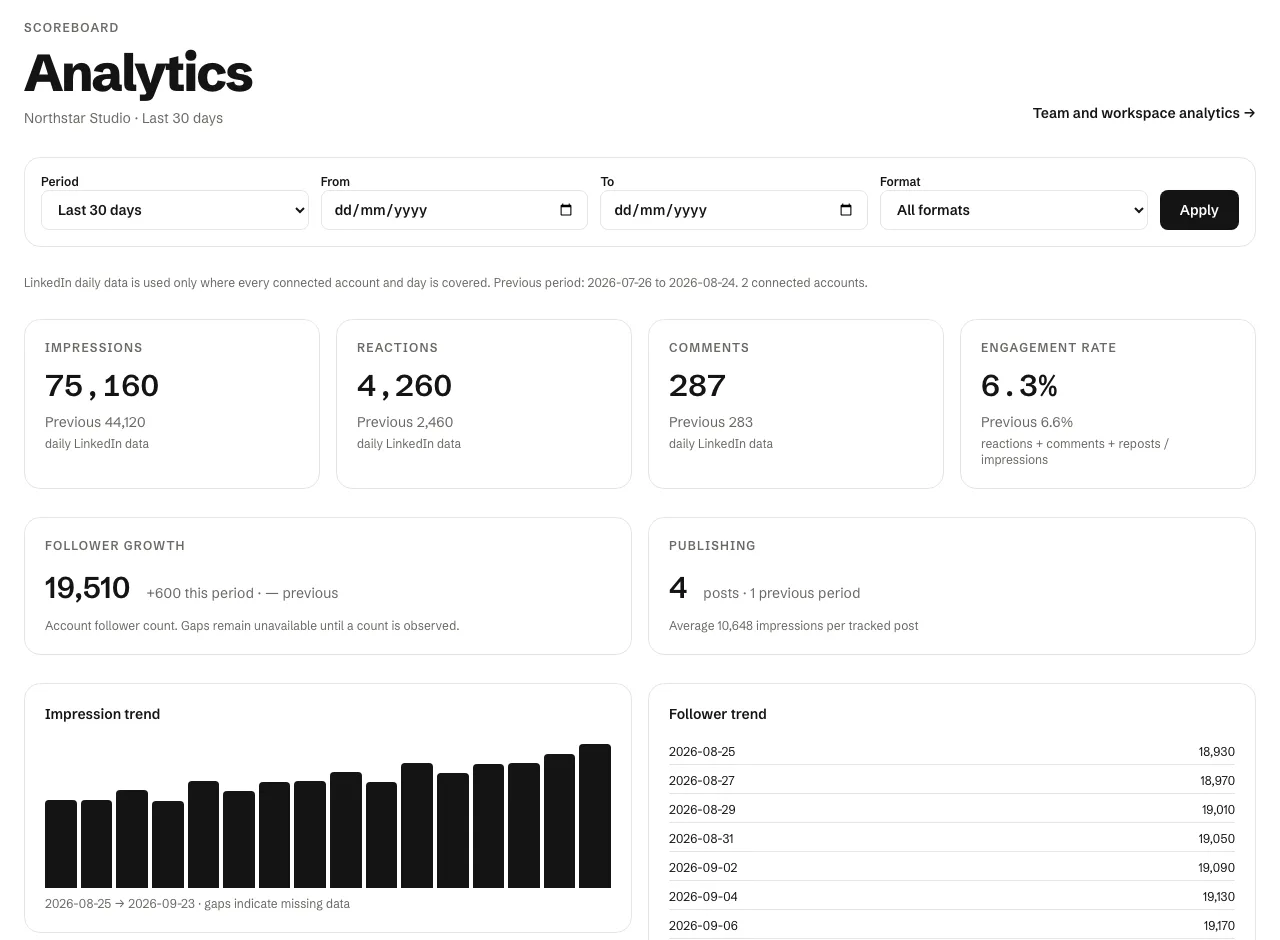
Task: Click the follower value 19,050
Action: pyautogui.click(x=1218, y=839)
